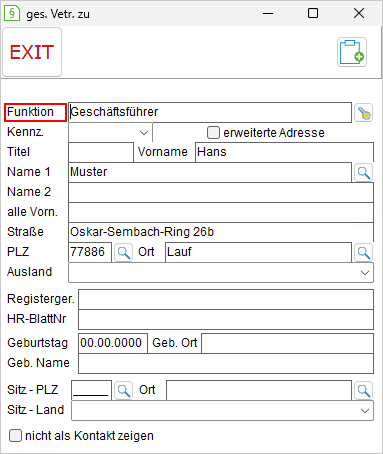383x454 pixels.
Task: Click the paragraph app icon in title bar
Action: tap(12, 14)
